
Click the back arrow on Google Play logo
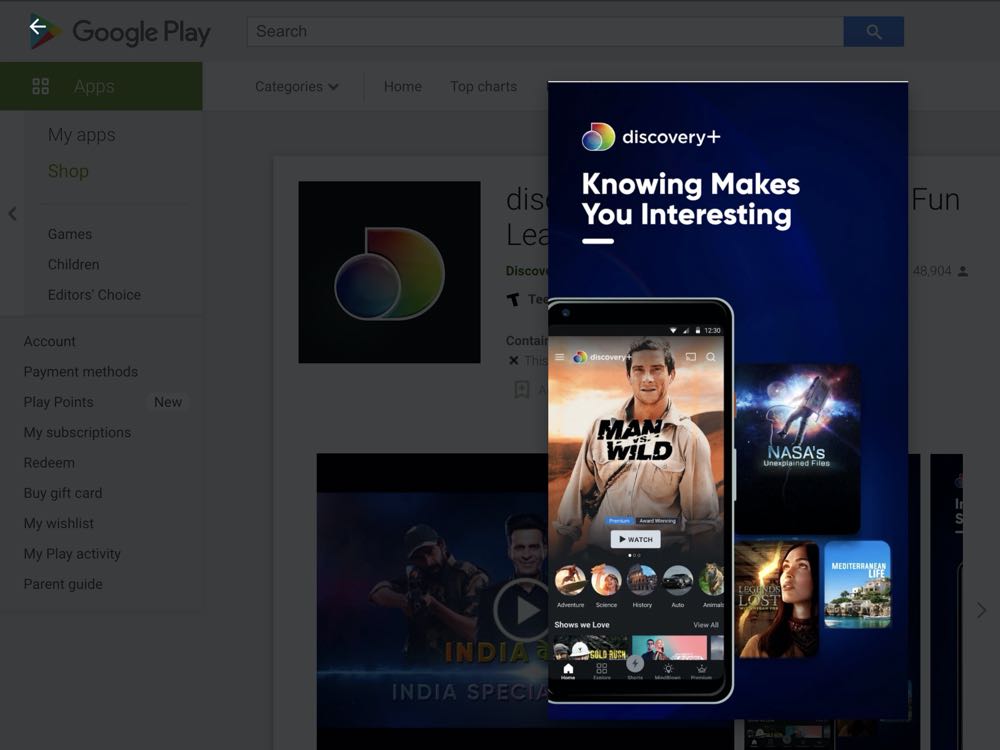tap(38, 27)
